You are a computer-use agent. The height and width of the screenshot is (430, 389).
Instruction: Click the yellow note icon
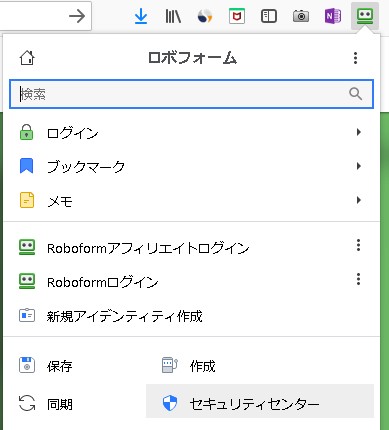pyautogui.click(x=27, y=200)
